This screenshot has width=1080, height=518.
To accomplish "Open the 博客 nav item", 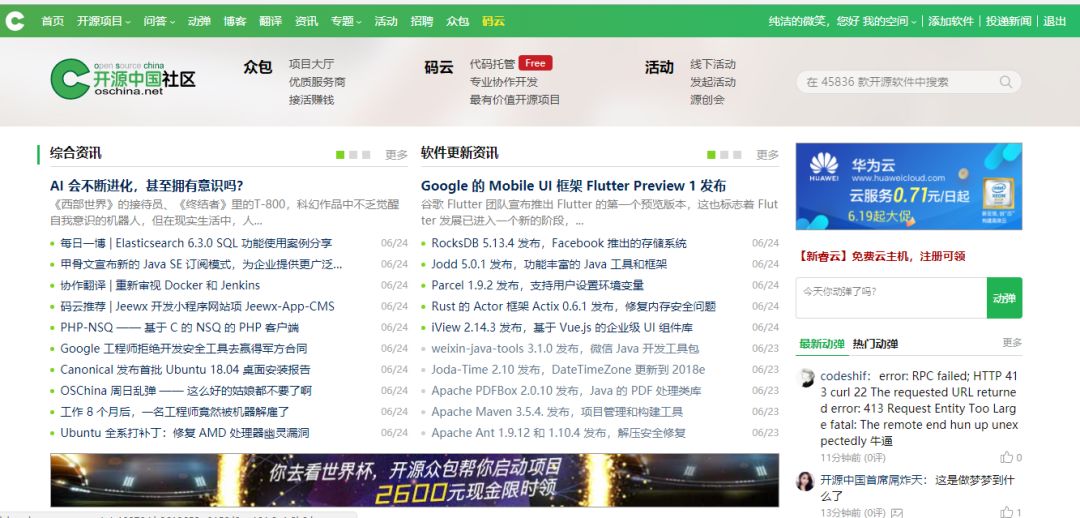I will tap(235, 21).
